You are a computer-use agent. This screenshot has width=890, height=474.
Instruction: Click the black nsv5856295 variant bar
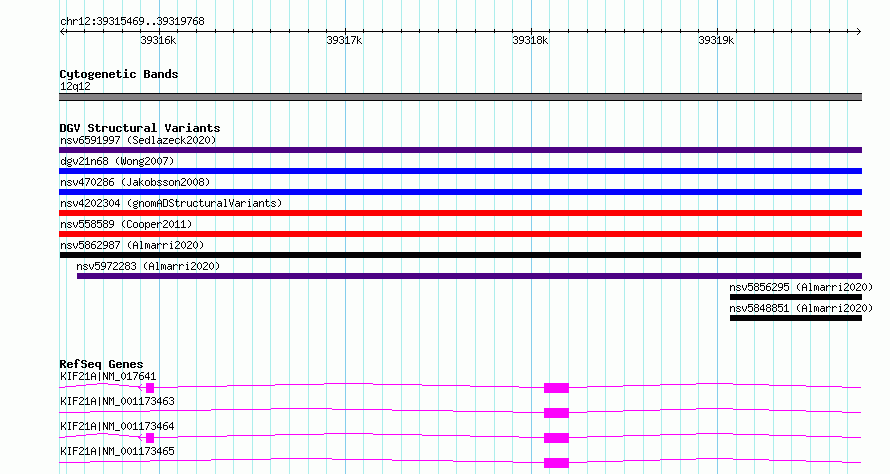point(796,297)
